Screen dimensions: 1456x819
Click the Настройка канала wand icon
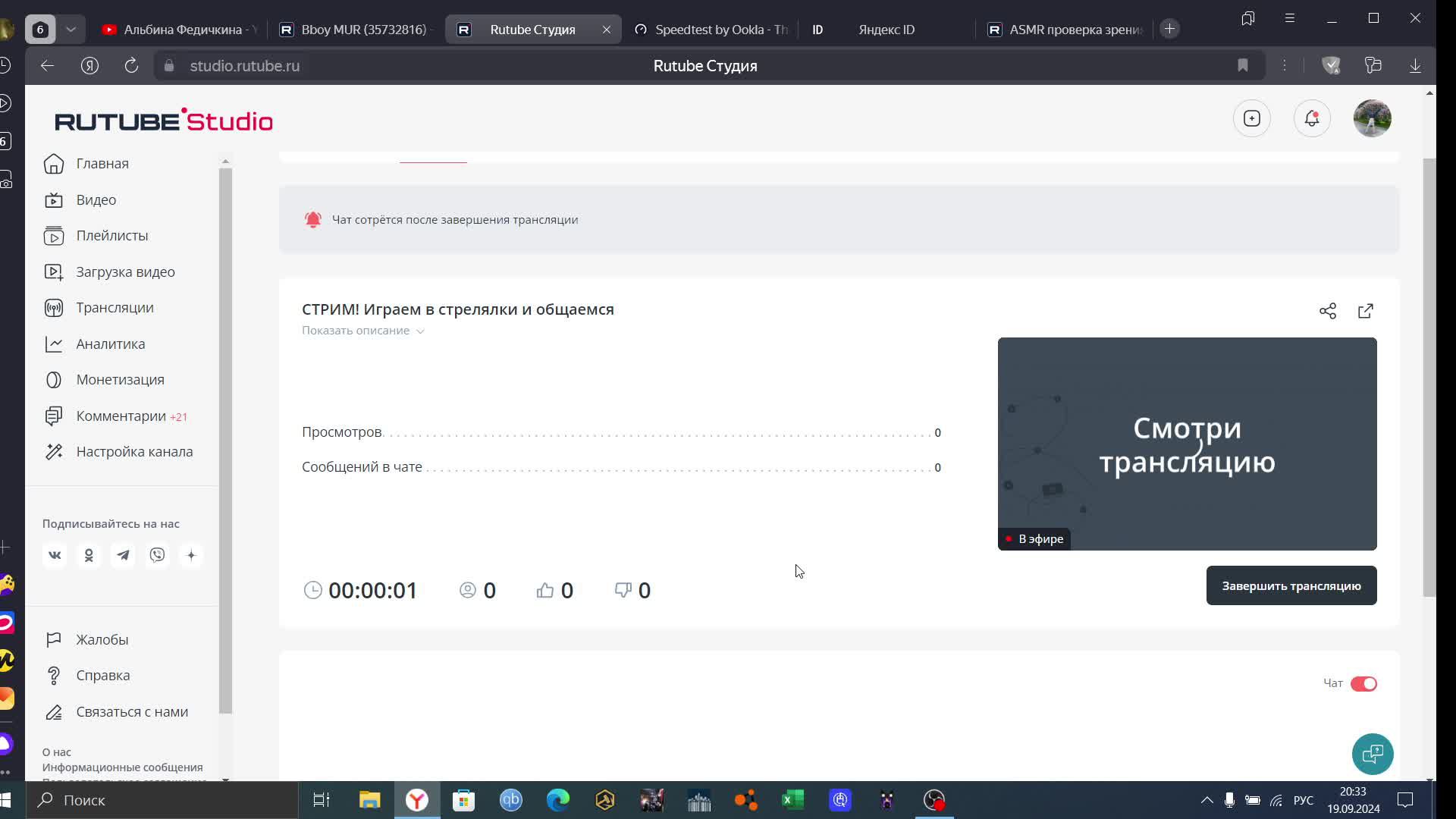[x=53, y=452]
